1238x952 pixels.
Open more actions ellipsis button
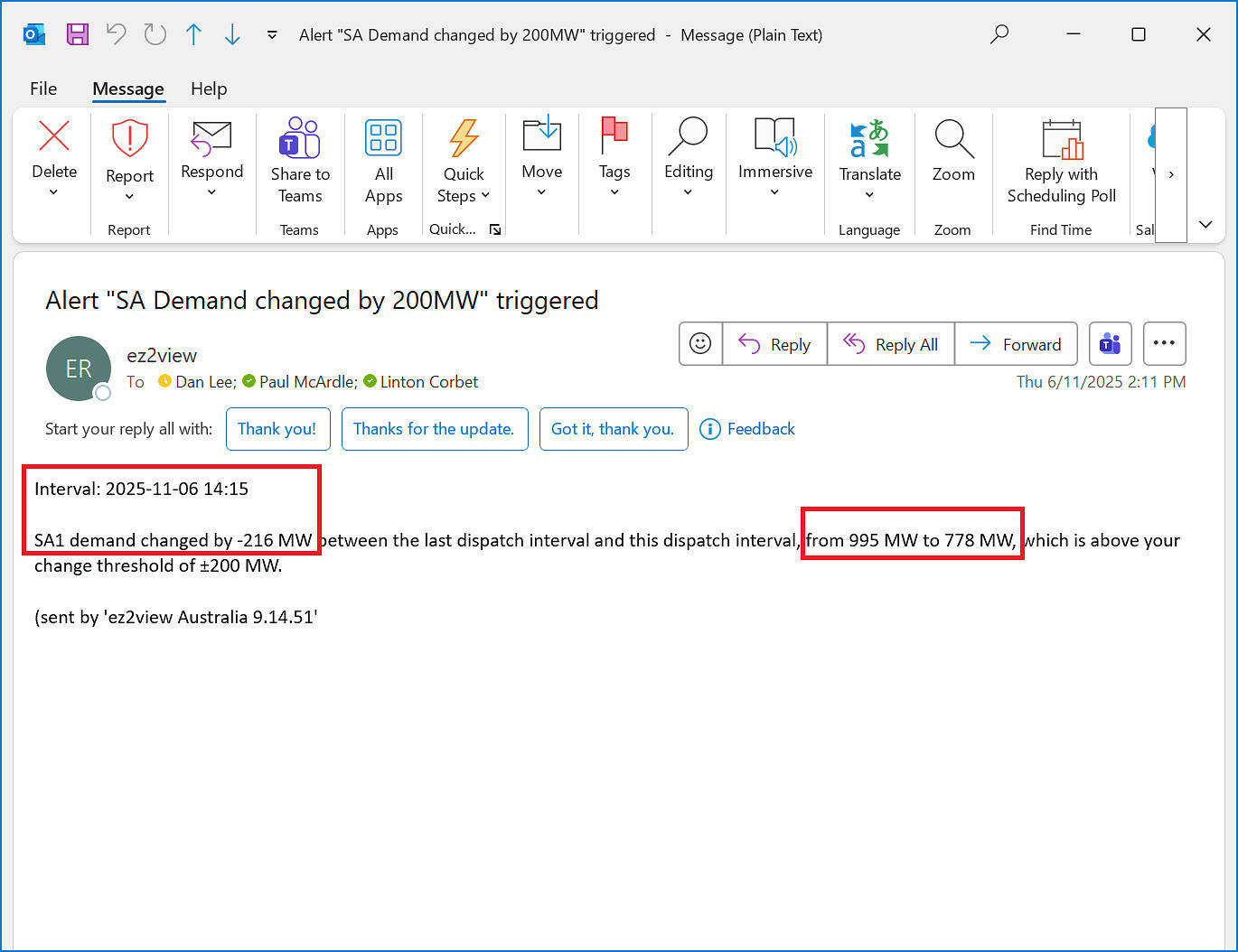point(1164,344)
